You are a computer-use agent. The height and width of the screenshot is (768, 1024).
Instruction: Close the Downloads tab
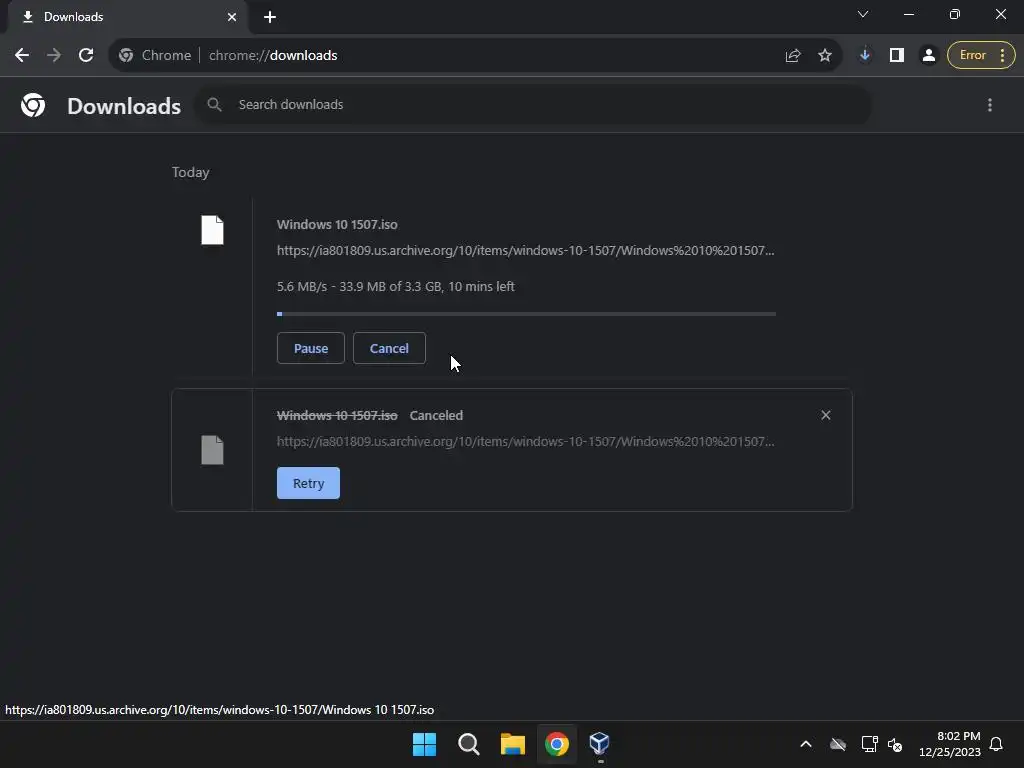pos(232,17)
